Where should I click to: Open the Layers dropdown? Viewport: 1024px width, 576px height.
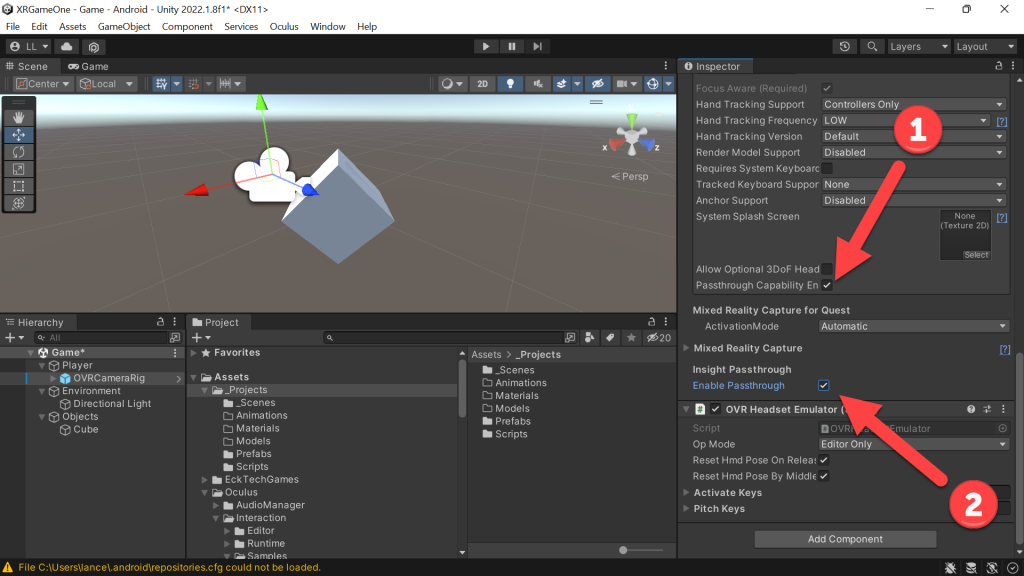(x=918, y=46)
